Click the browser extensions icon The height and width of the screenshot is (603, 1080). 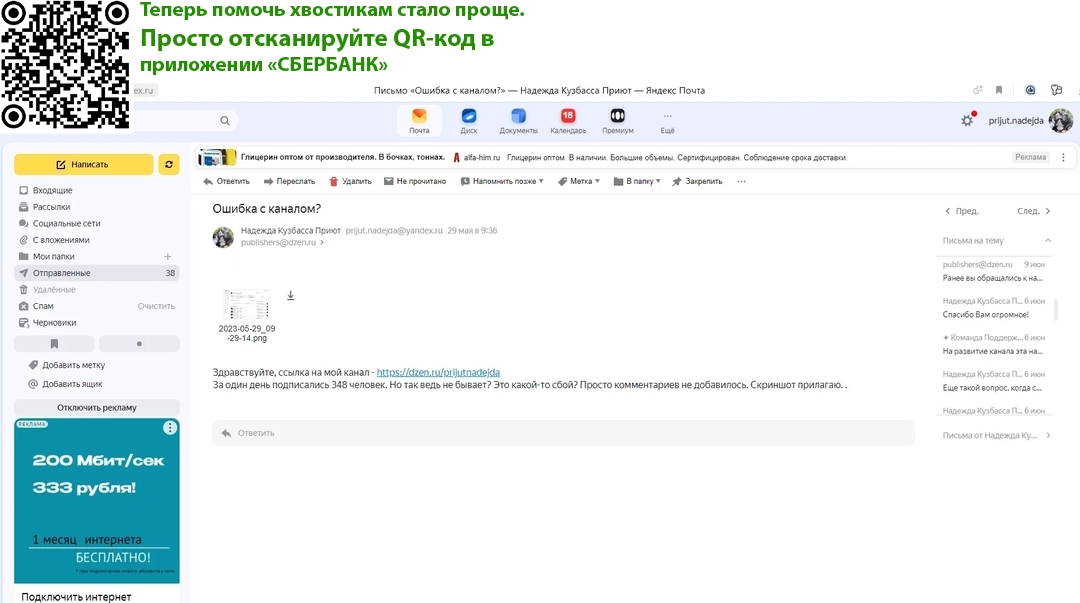[x=1056, y=90]
